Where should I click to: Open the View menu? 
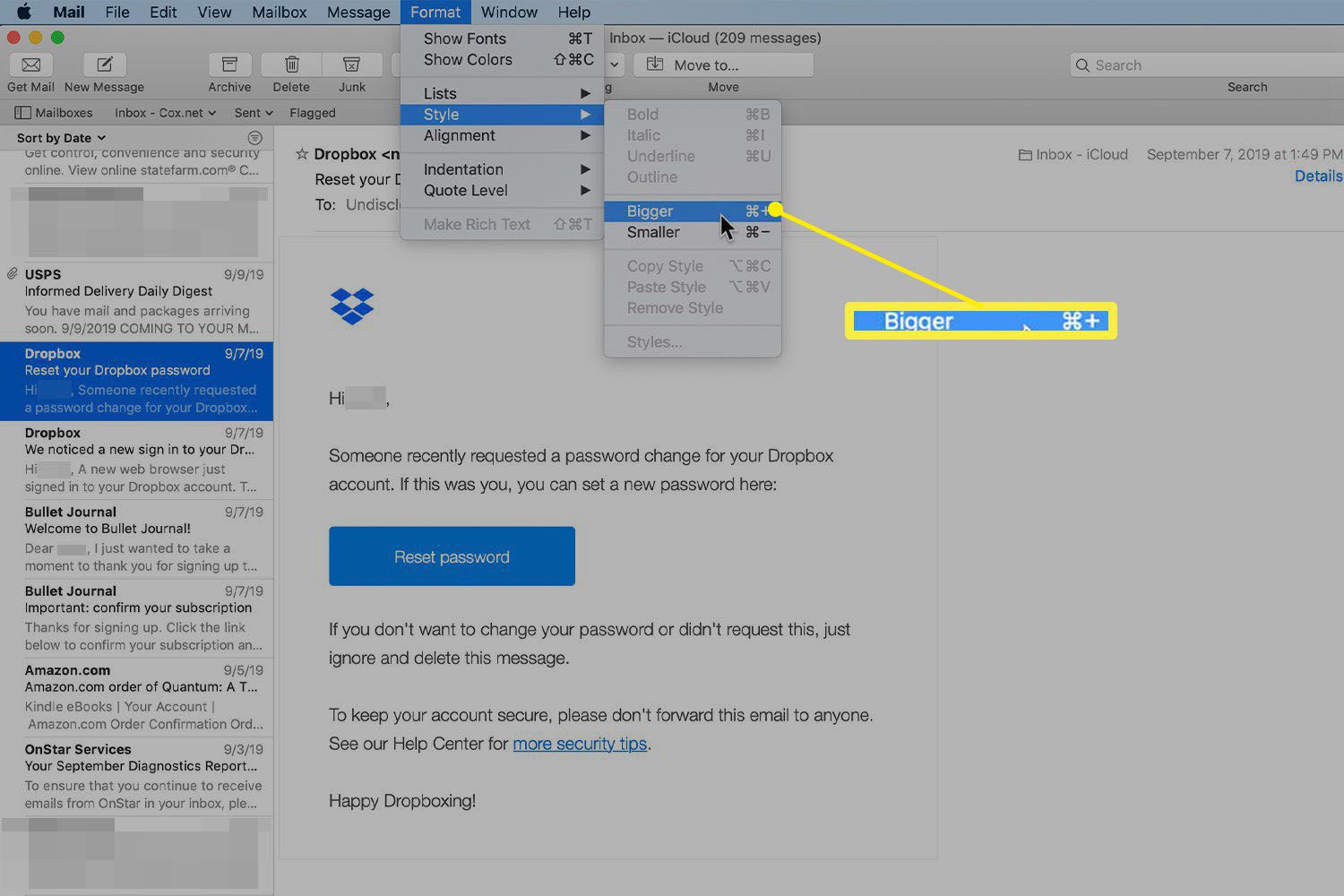pyautogui.click(x=214, y=12)
